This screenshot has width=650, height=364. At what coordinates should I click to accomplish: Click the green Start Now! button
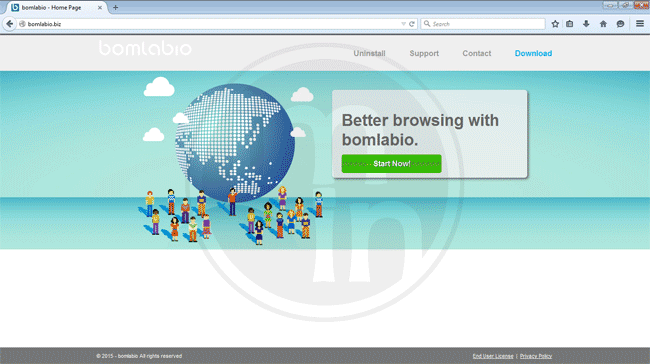coord(391,164)
